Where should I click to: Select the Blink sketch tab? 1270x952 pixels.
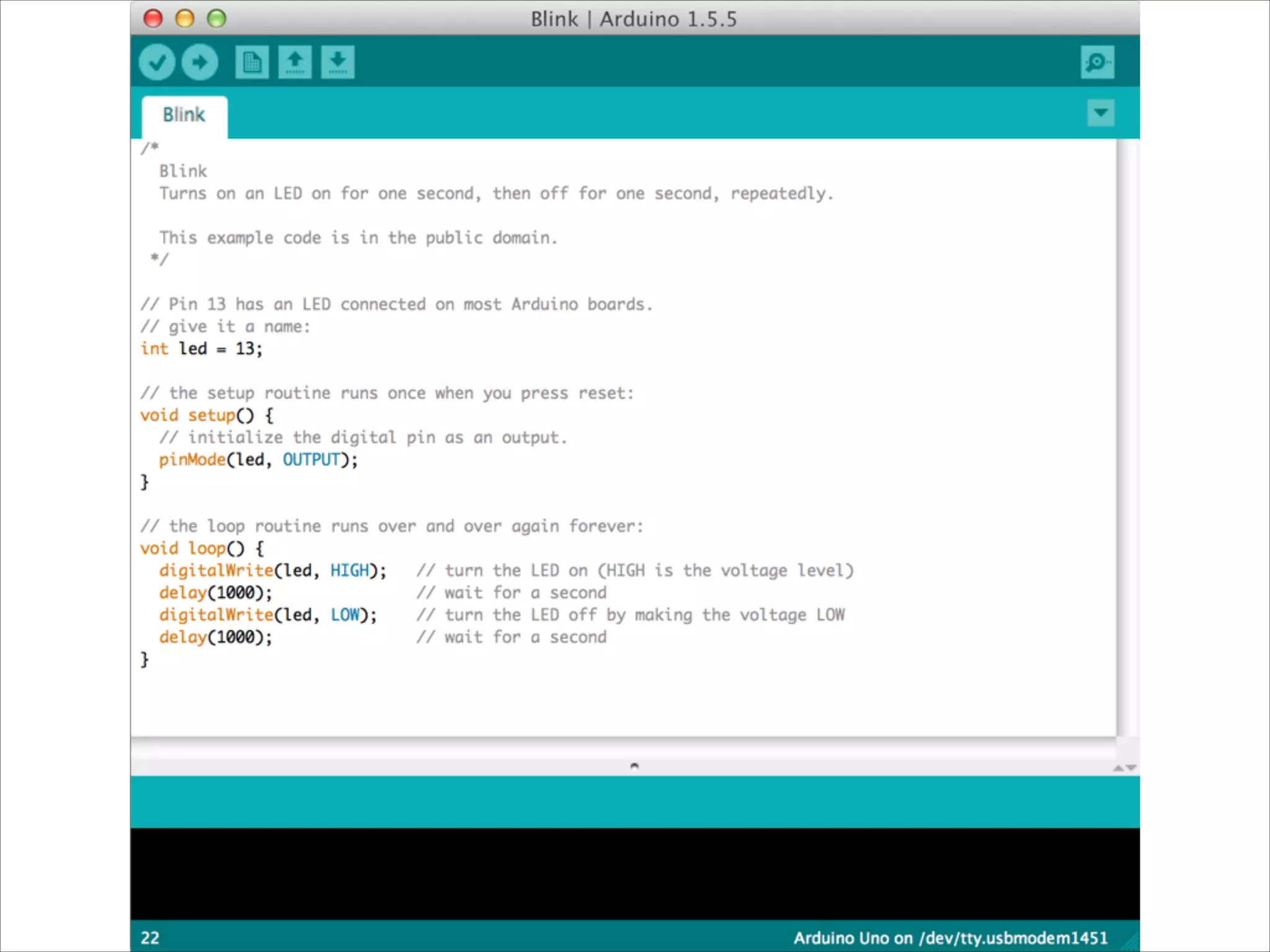click(x=184, y=116)
